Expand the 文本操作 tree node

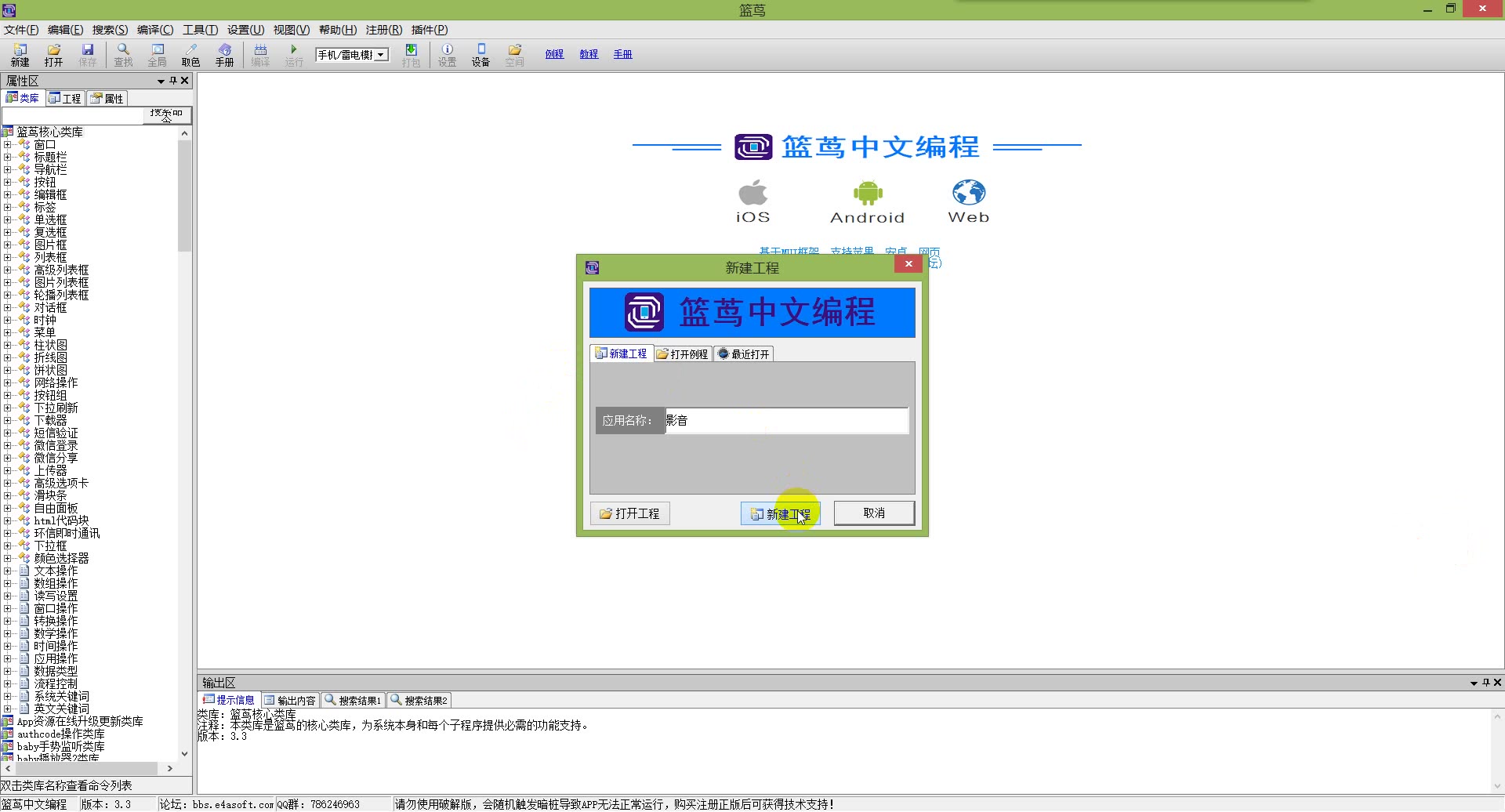point(7,571)
